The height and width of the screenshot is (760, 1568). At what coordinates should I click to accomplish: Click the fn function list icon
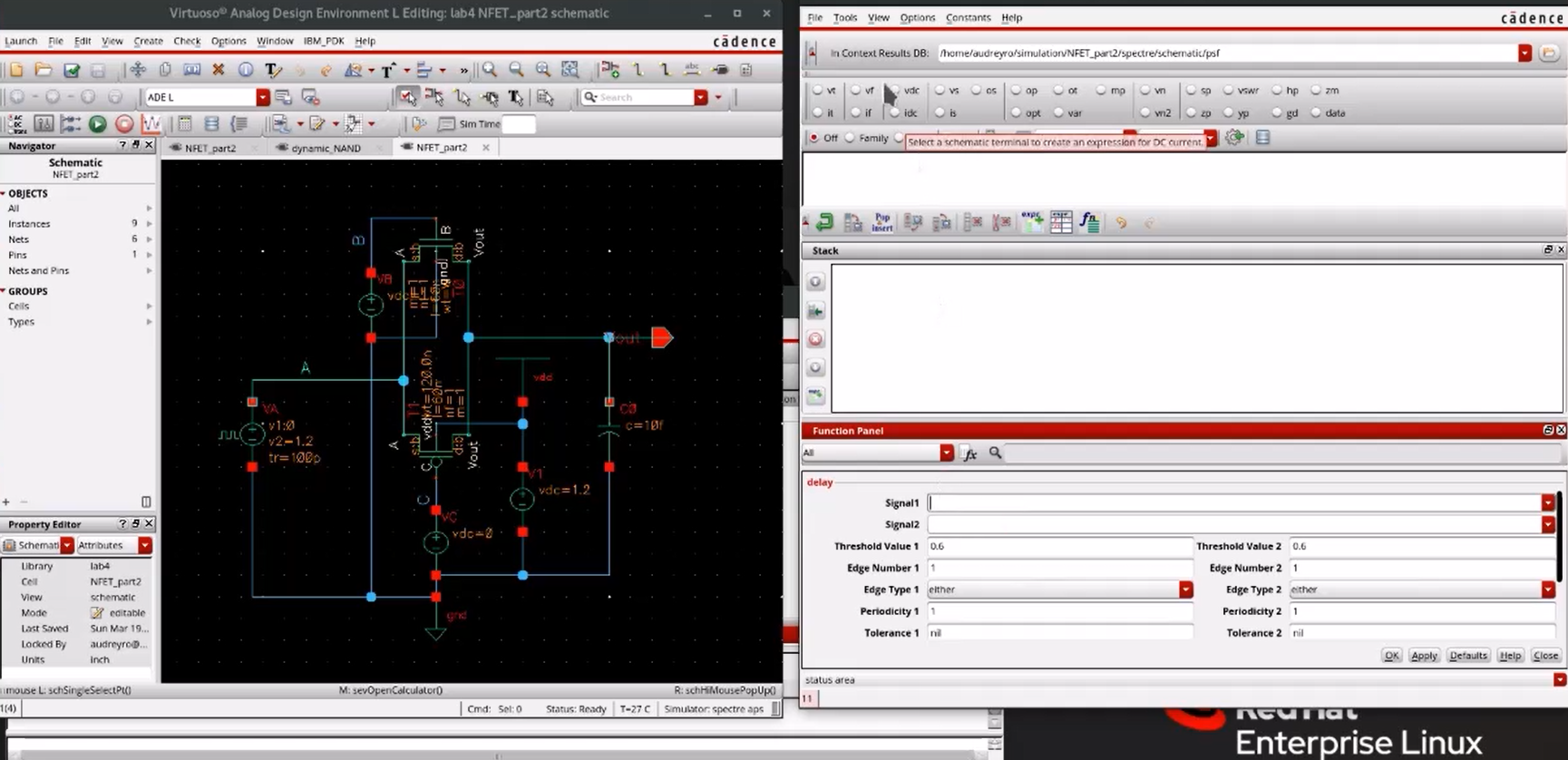coord(1089,222)
